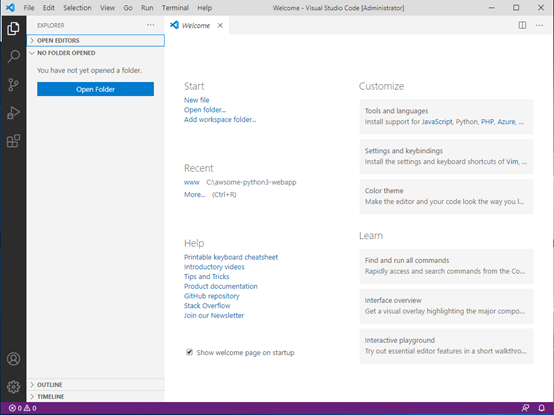
Task: Click the New file link
Action: point(196,100)
